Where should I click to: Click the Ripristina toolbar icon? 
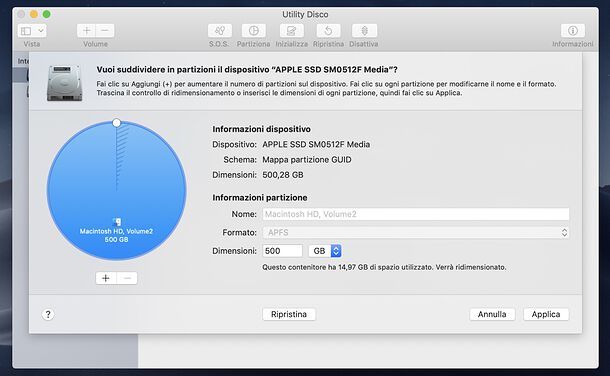[x=328, y=31]
